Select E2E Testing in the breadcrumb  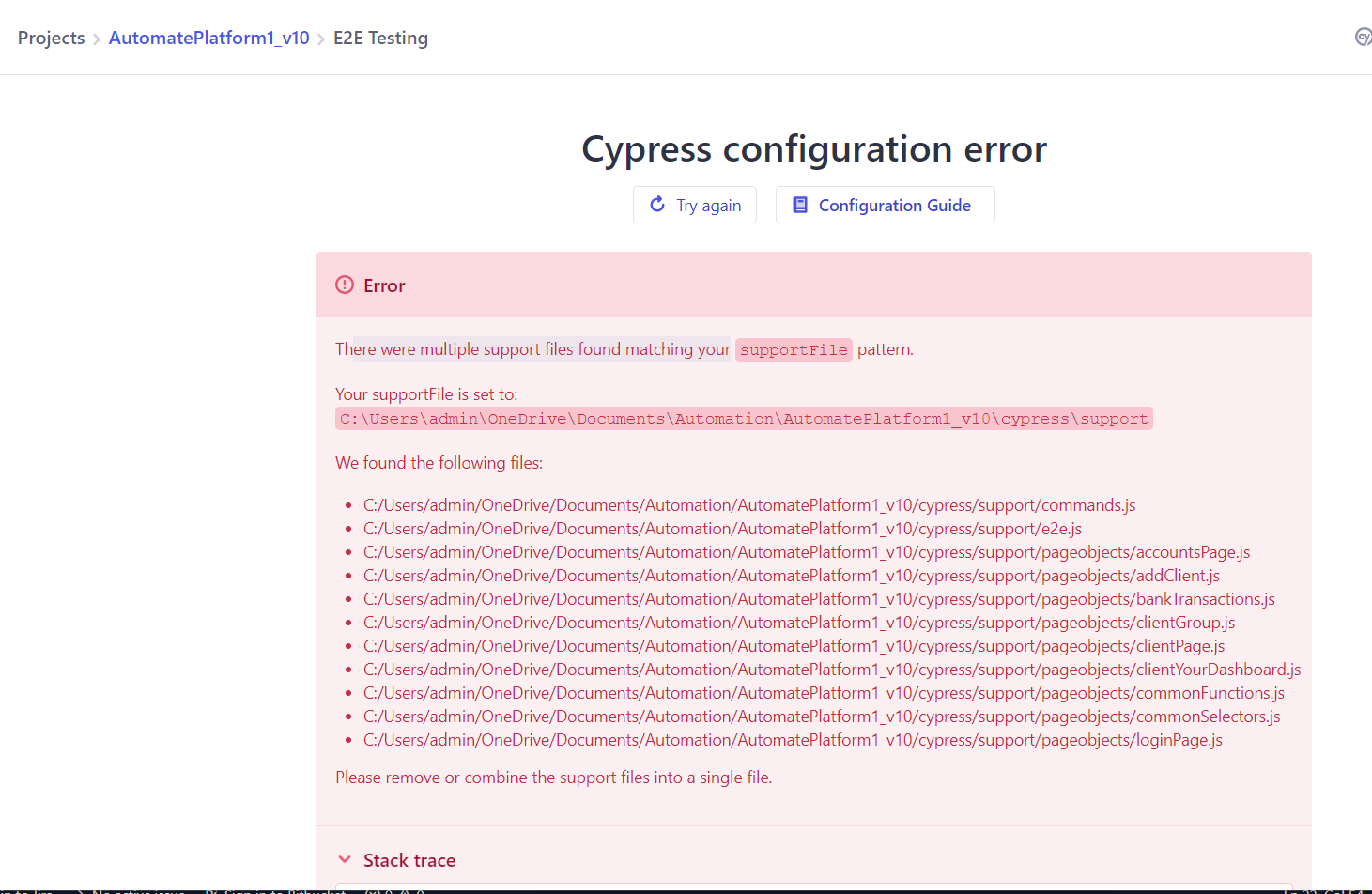pos(380,38)
